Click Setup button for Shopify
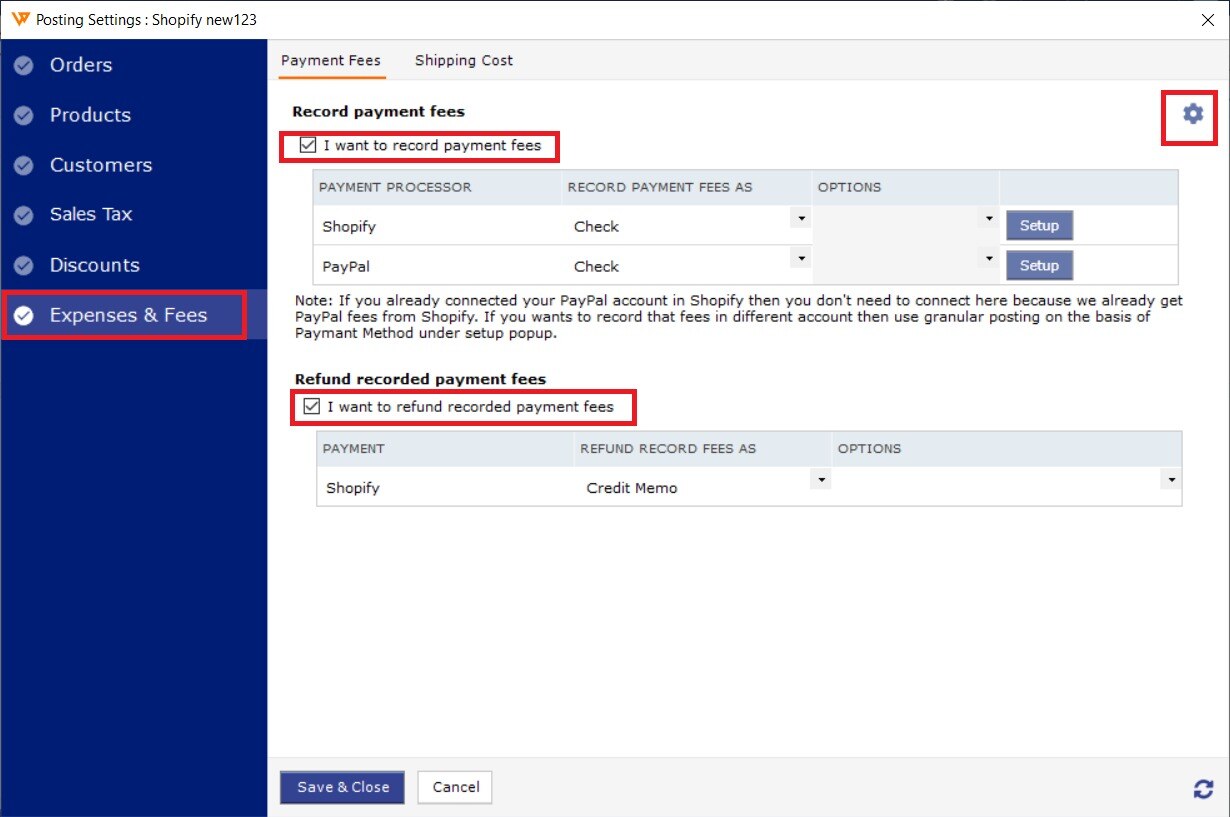 (1039, 226)
